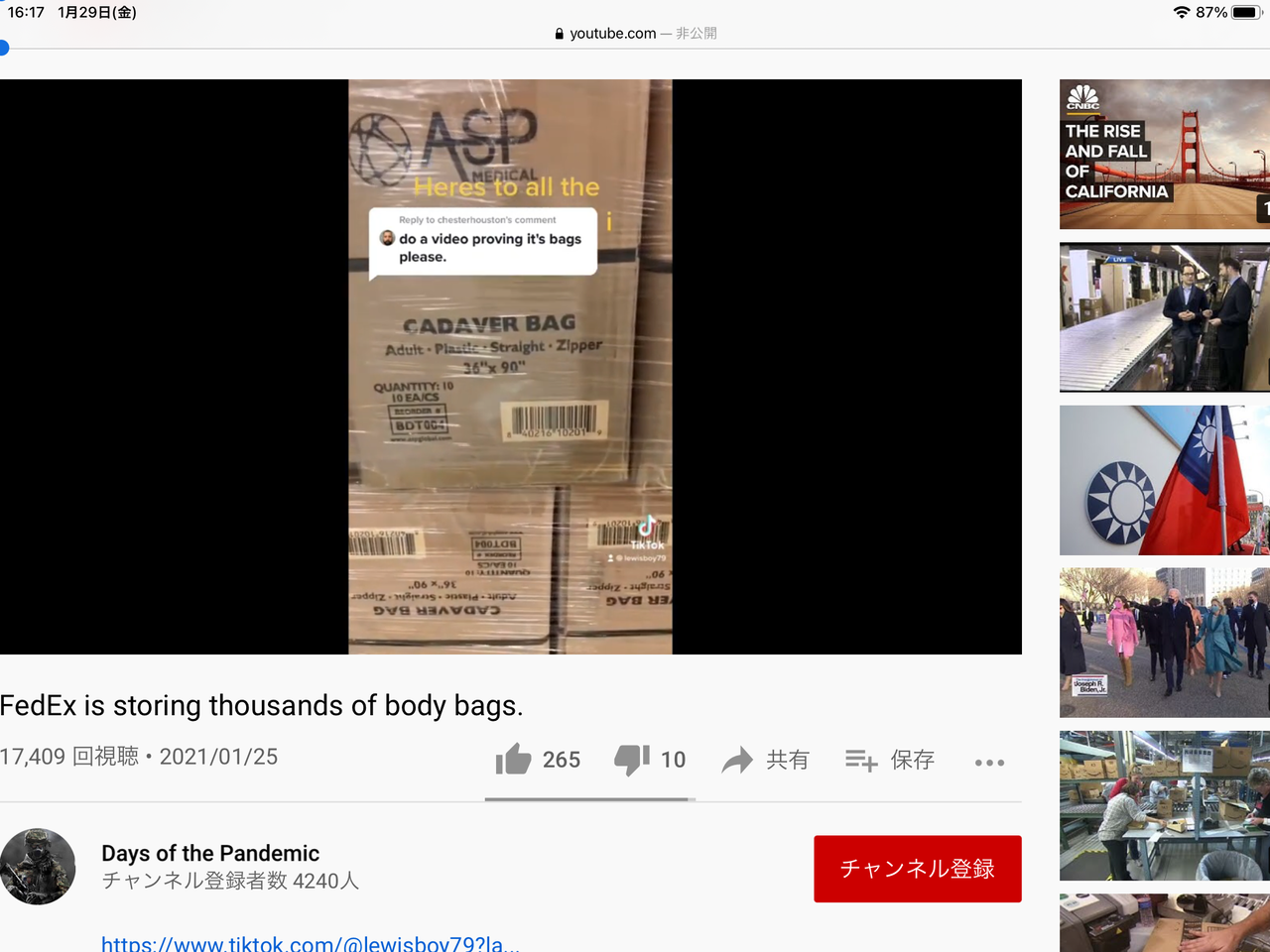
Task: Open the Biden inauguration walk thumbnail
Action: tap(1165, 643)
